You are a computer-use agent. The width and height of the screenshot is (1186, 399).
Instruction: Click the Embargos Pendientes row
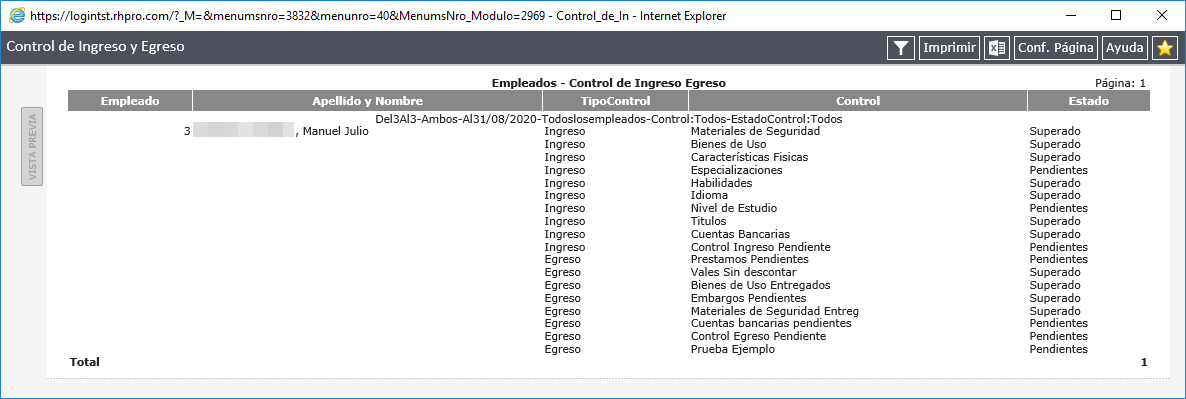point(749,298)
